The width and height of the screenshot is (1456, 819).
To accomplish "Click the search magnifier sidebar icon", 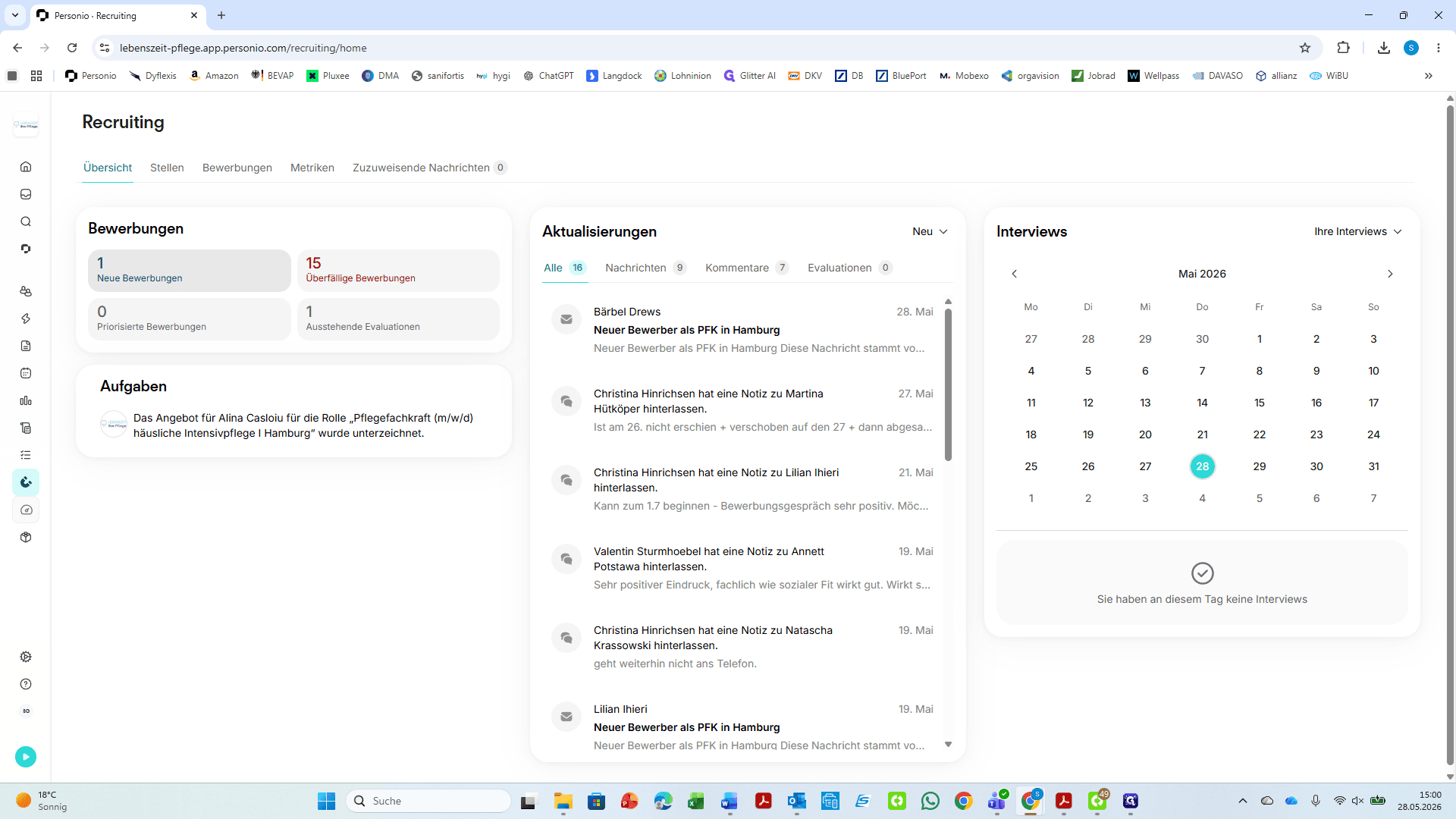I will click(x=26, y=221).
